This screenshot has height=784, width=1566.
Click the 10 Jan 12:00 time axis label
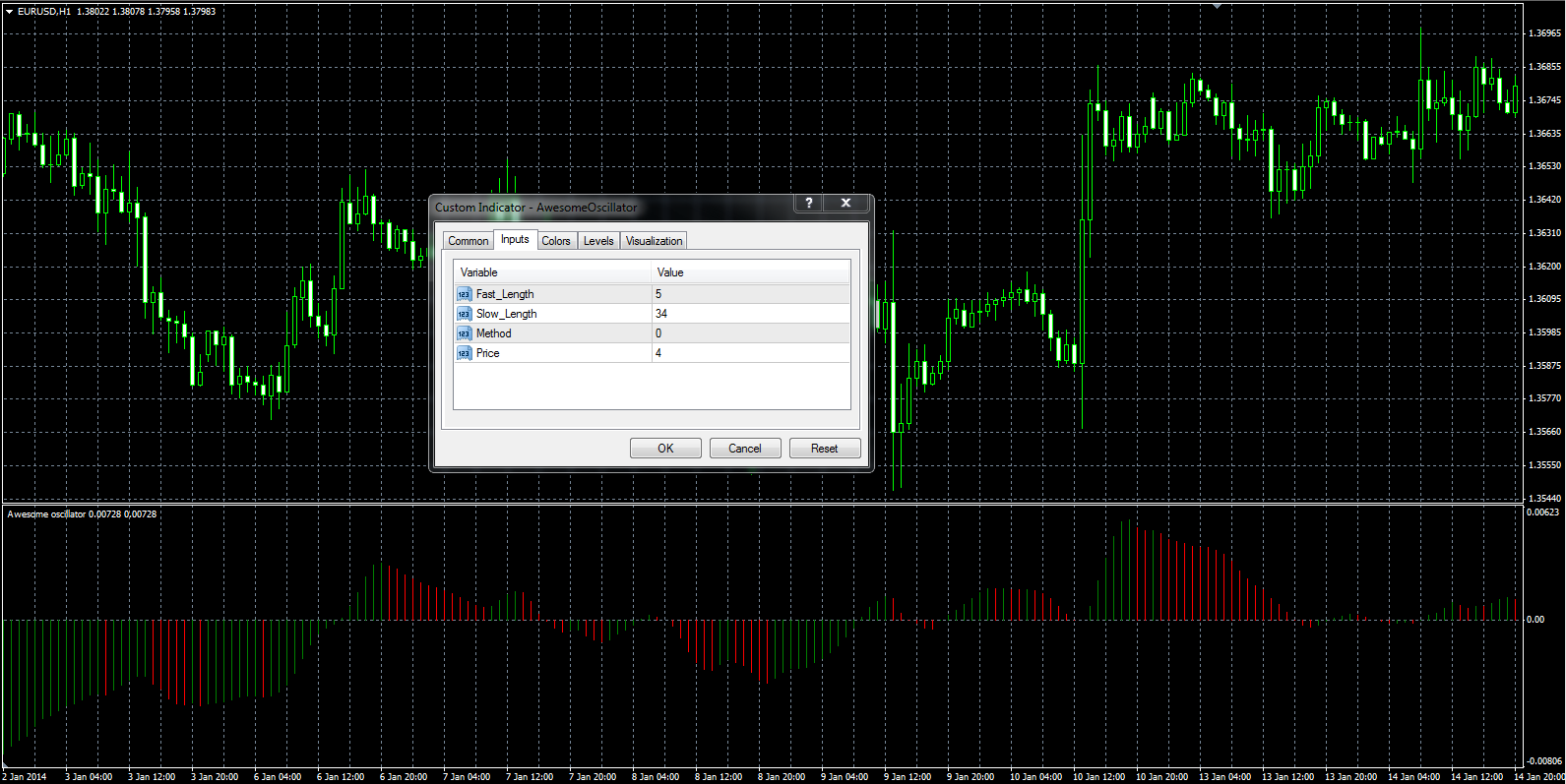1098,777
